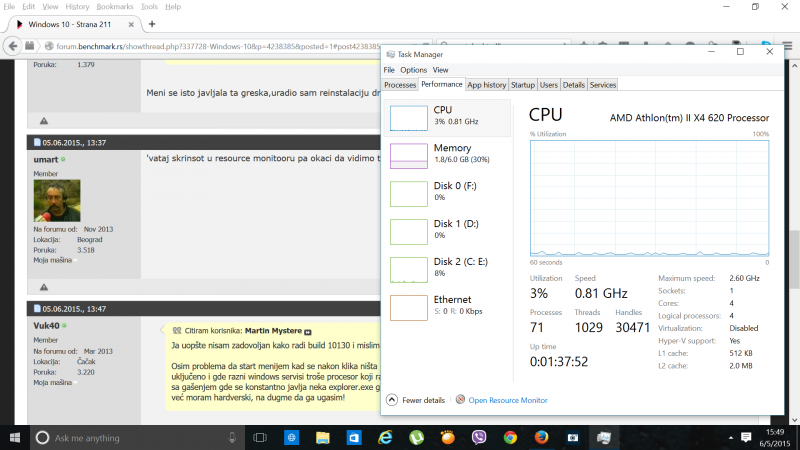The height and width of the screenshot is (450, 800).
Task: Open the Firefox hamburger menu
Action: [788, 46]
